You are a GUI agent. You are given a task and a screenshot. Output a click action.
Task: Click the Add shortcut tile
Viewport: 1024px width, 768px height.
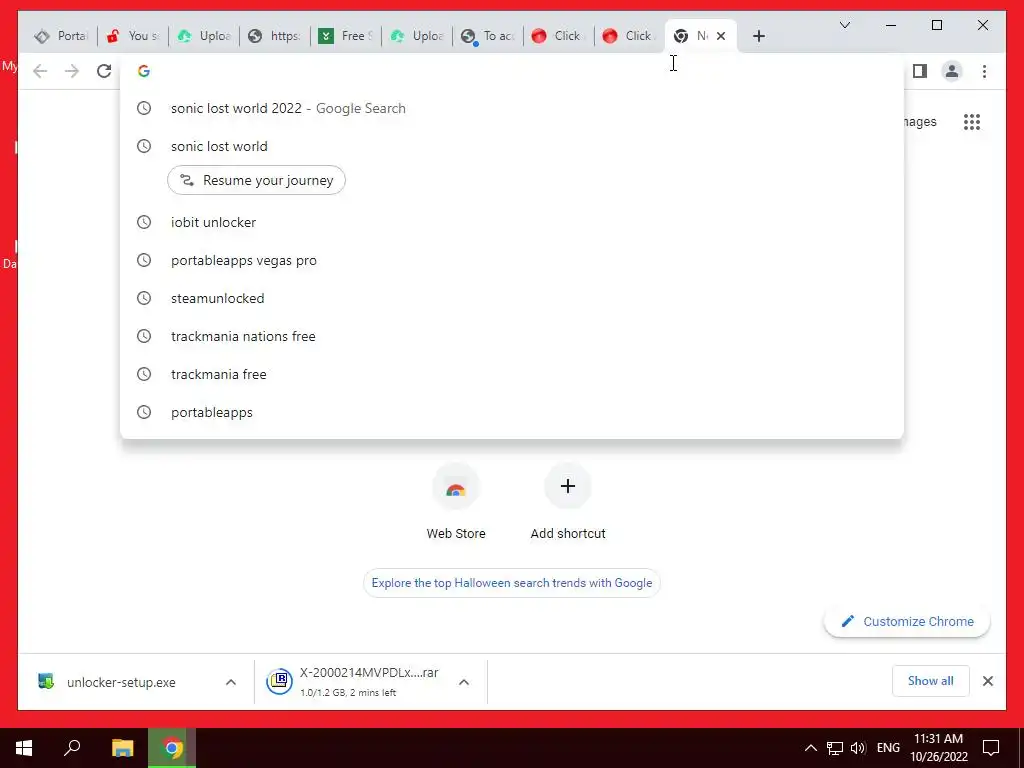[x=568, y=502]
